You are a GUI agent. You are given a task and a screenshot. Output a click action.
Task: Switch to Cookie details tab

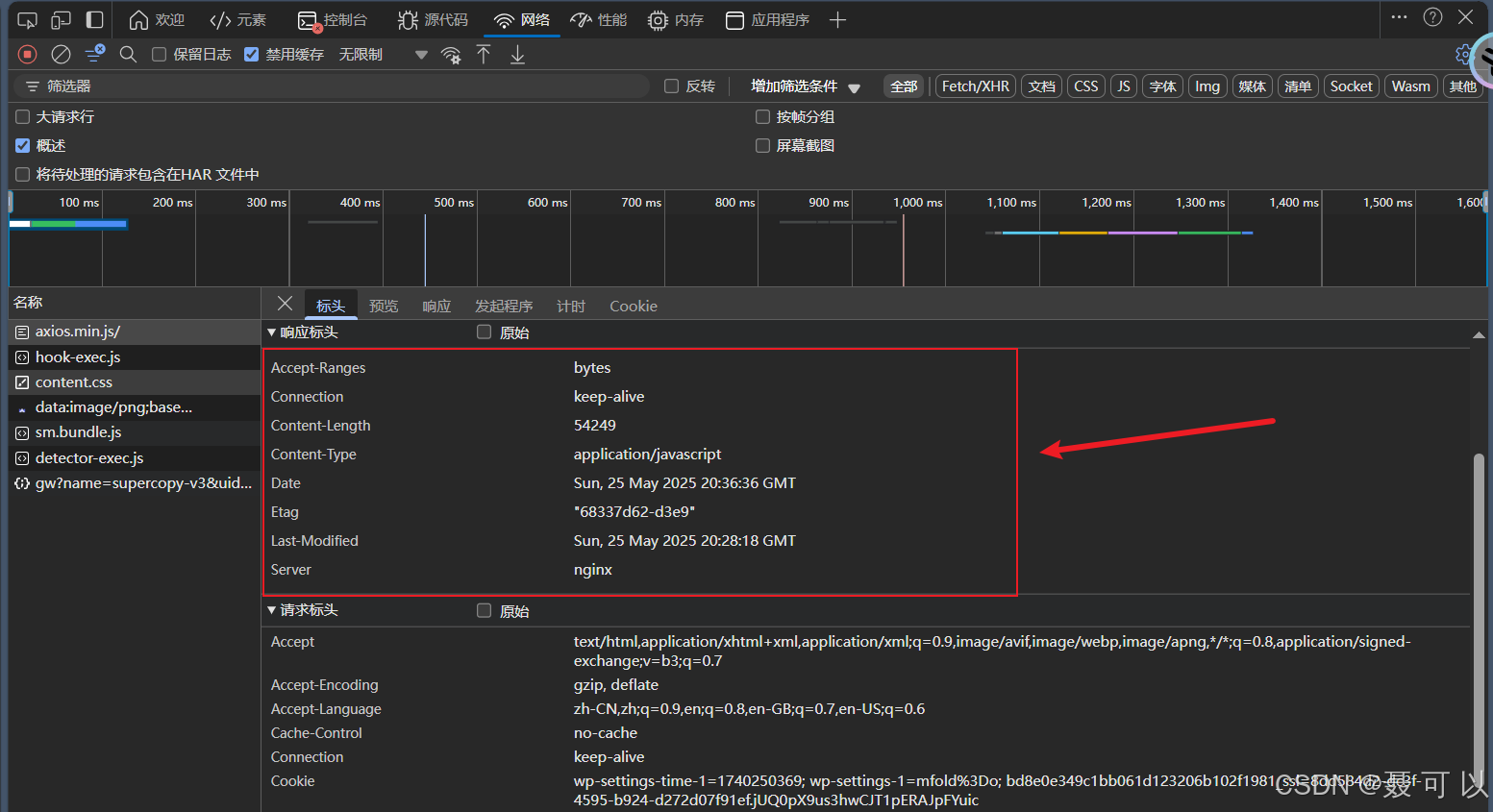[634, 306]
